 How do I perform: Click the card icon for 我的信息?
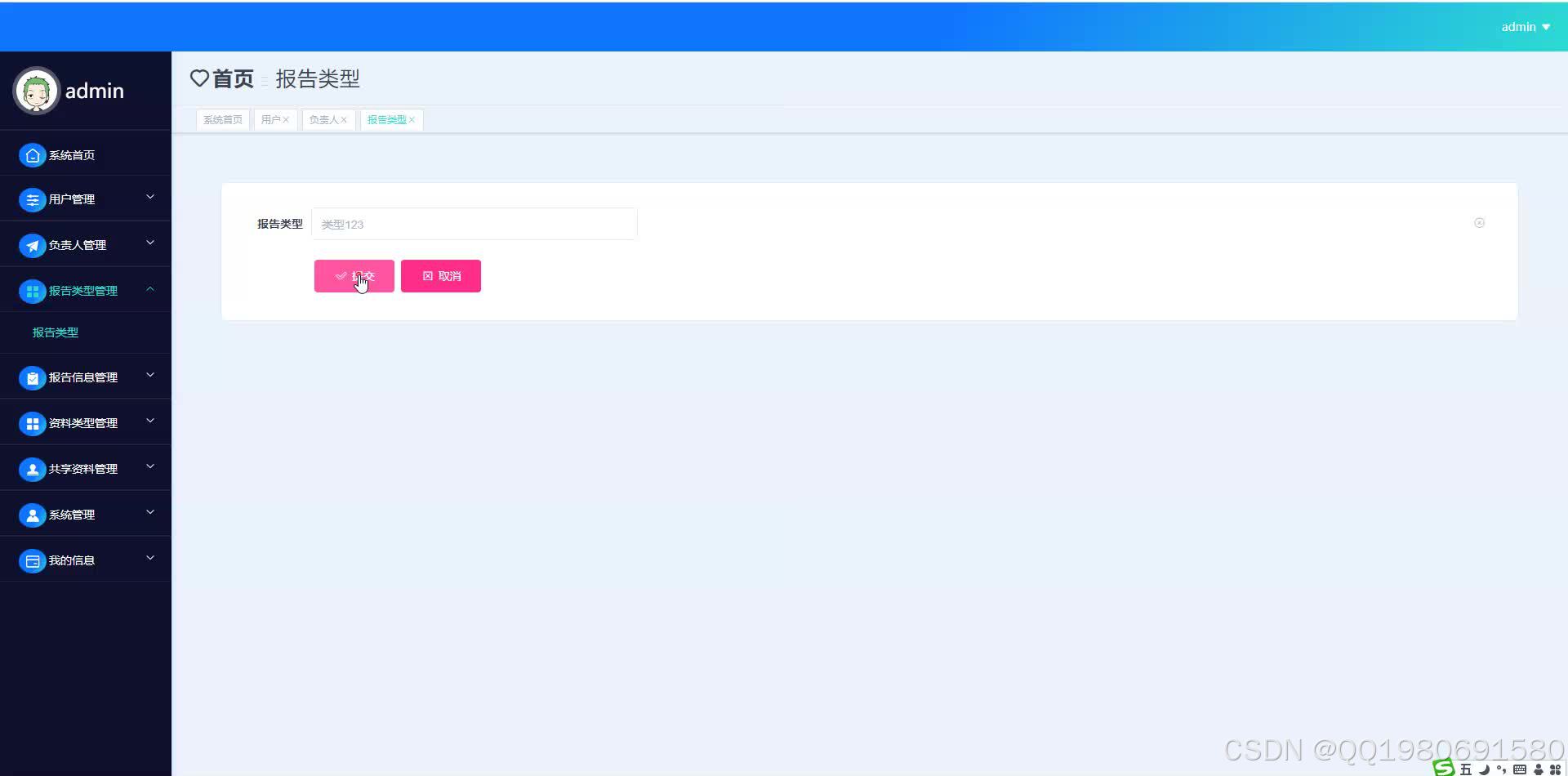32,560
